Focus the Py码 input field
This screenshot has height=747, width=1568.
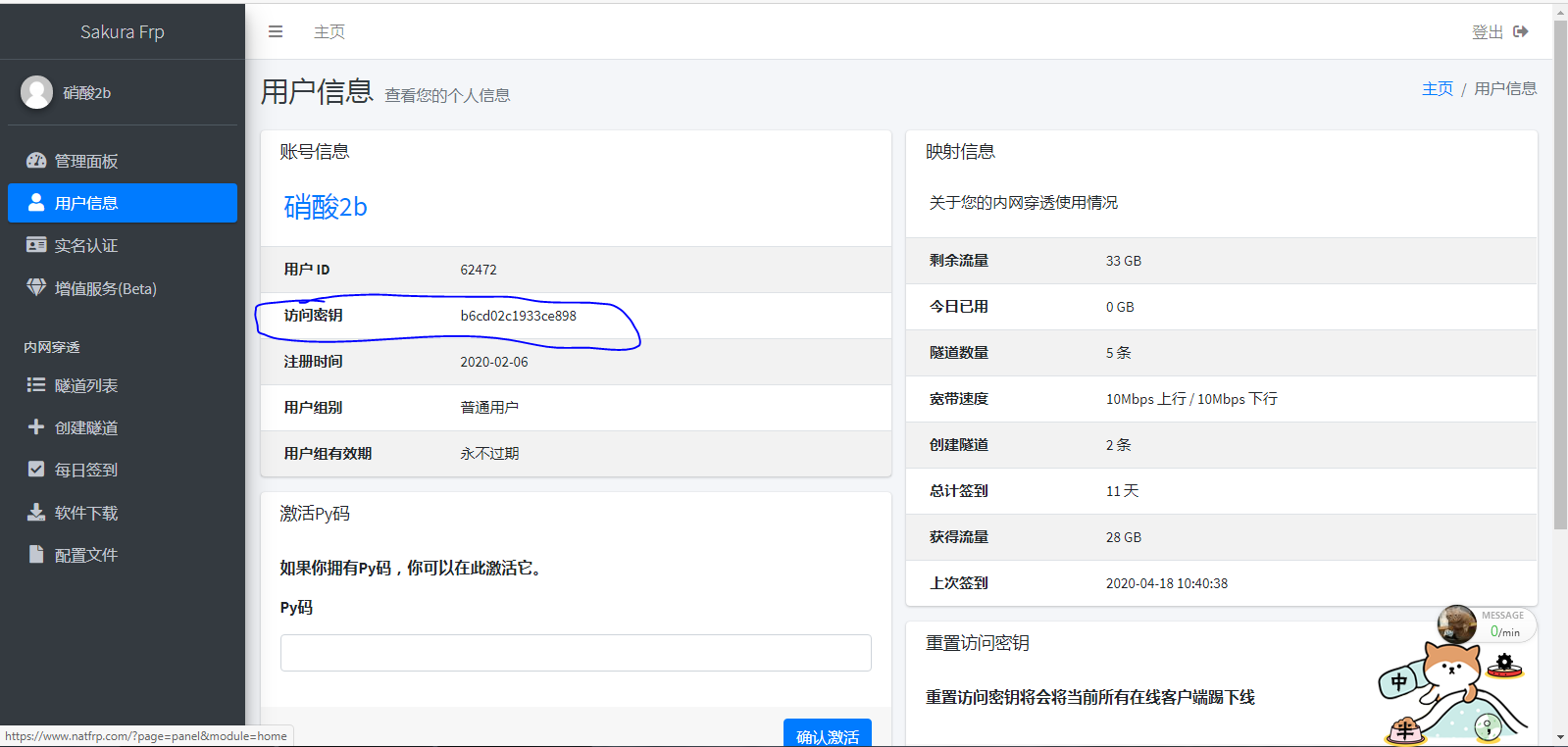576,653
